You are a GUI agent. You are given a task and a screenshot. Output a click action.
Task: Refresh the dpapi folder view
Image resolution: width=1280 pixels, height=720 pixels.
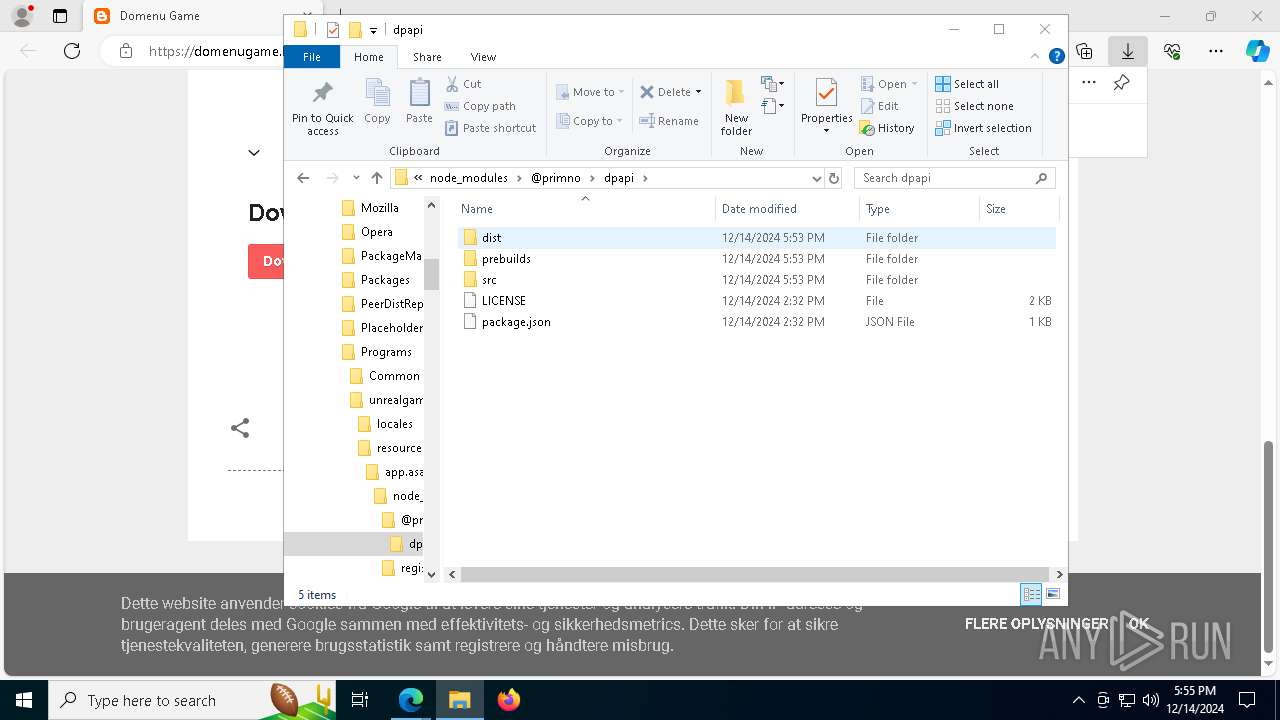coord(834,178)
